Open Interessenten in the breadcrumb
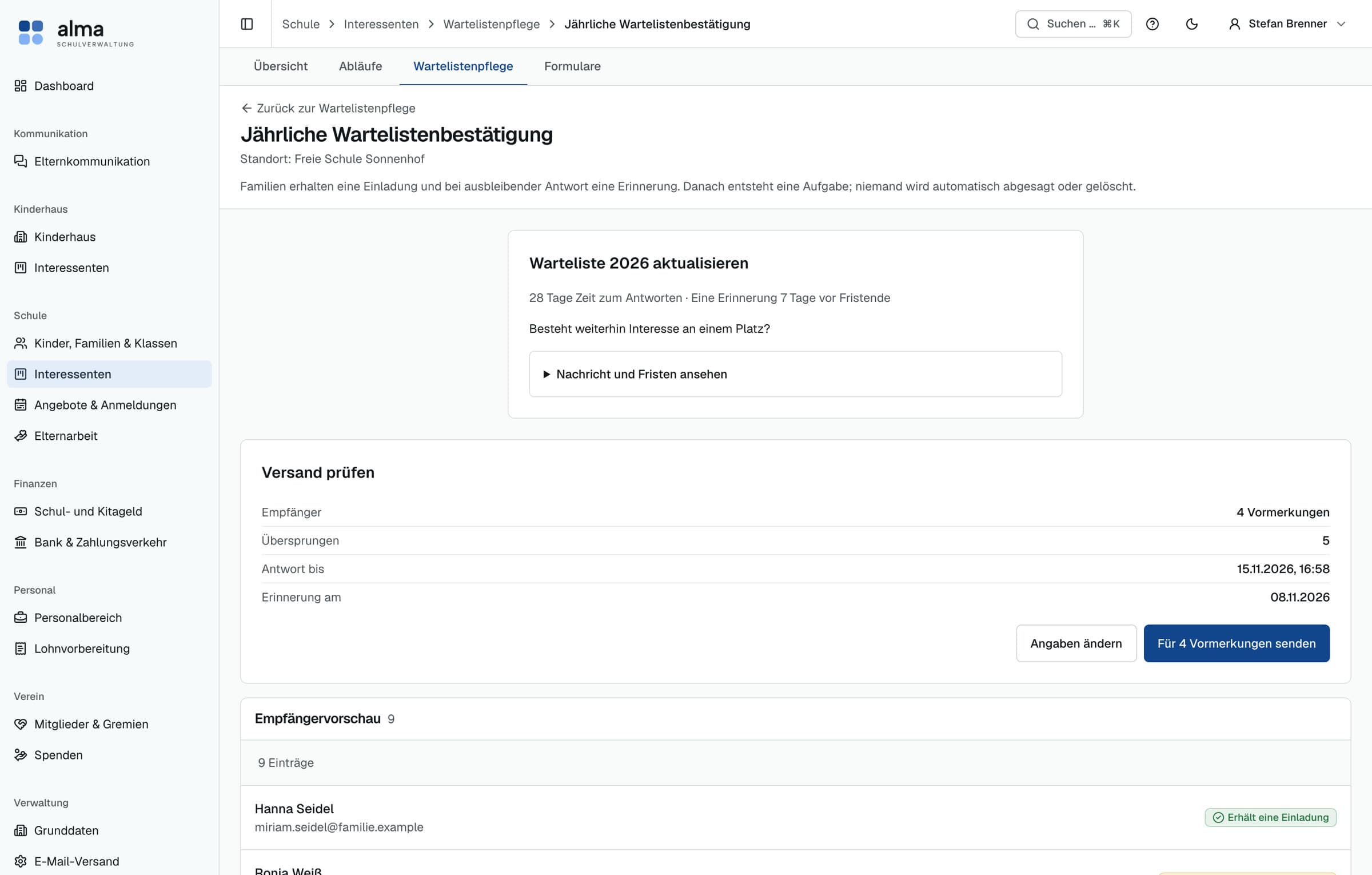Viewport: 1372px width, 875px height. click(x=381, y=24)
